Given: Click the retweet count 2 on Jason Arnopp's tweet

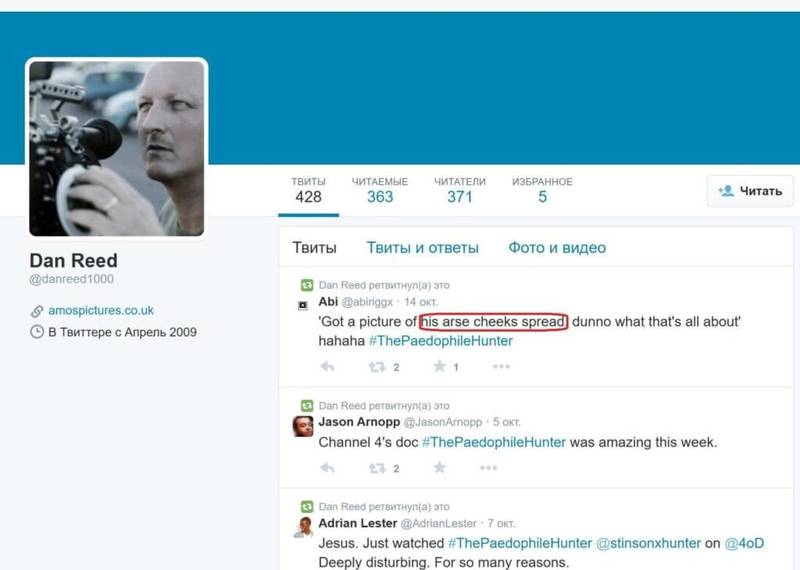Looking at the screenshot, I should point(396,468).
